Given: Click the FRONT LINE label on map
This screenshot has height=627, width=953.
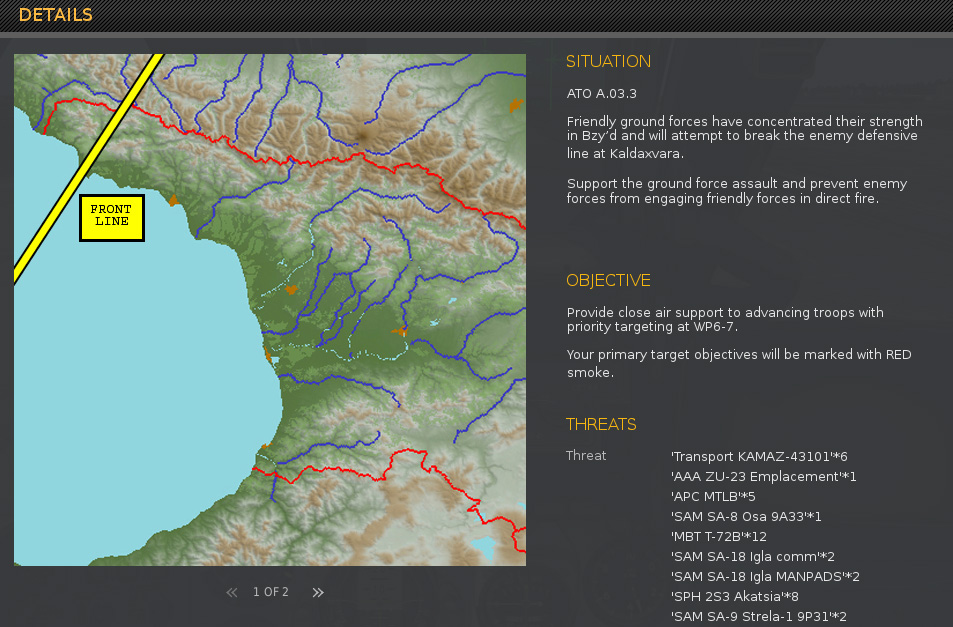Looking at the screenshot, I should point(112,218).
